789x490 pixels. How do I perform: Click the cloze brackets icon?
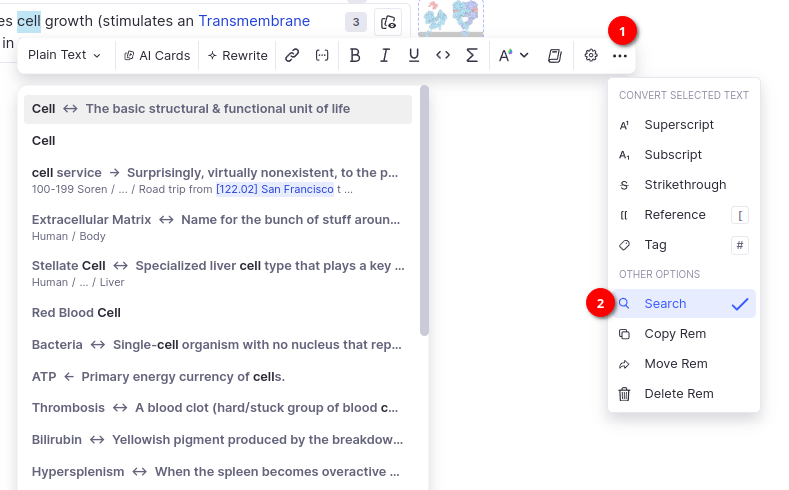click(321, 56)
